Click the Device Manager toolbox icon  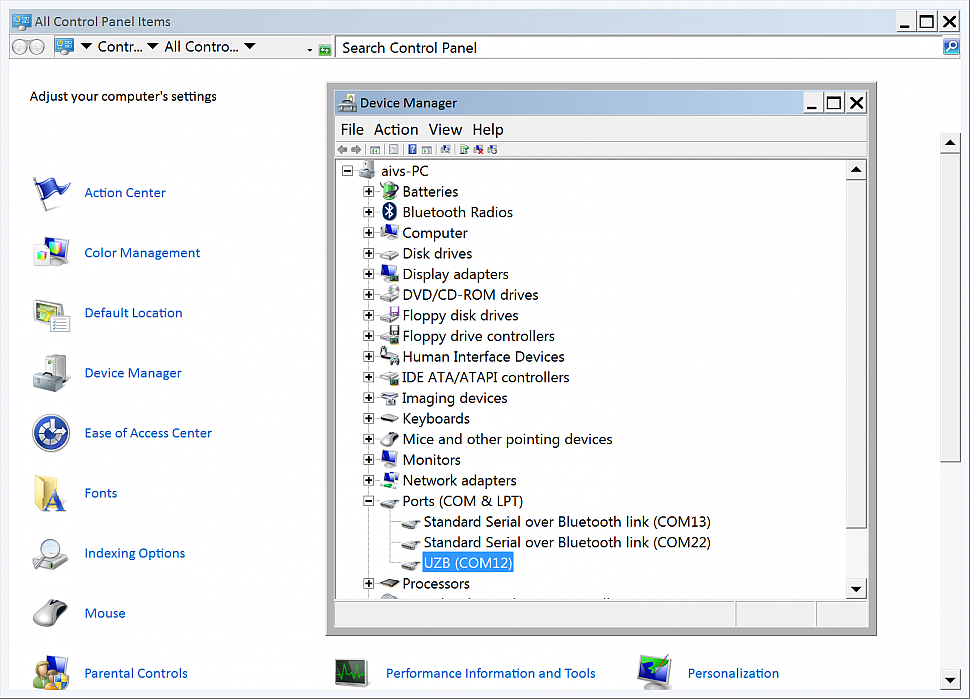51,373
